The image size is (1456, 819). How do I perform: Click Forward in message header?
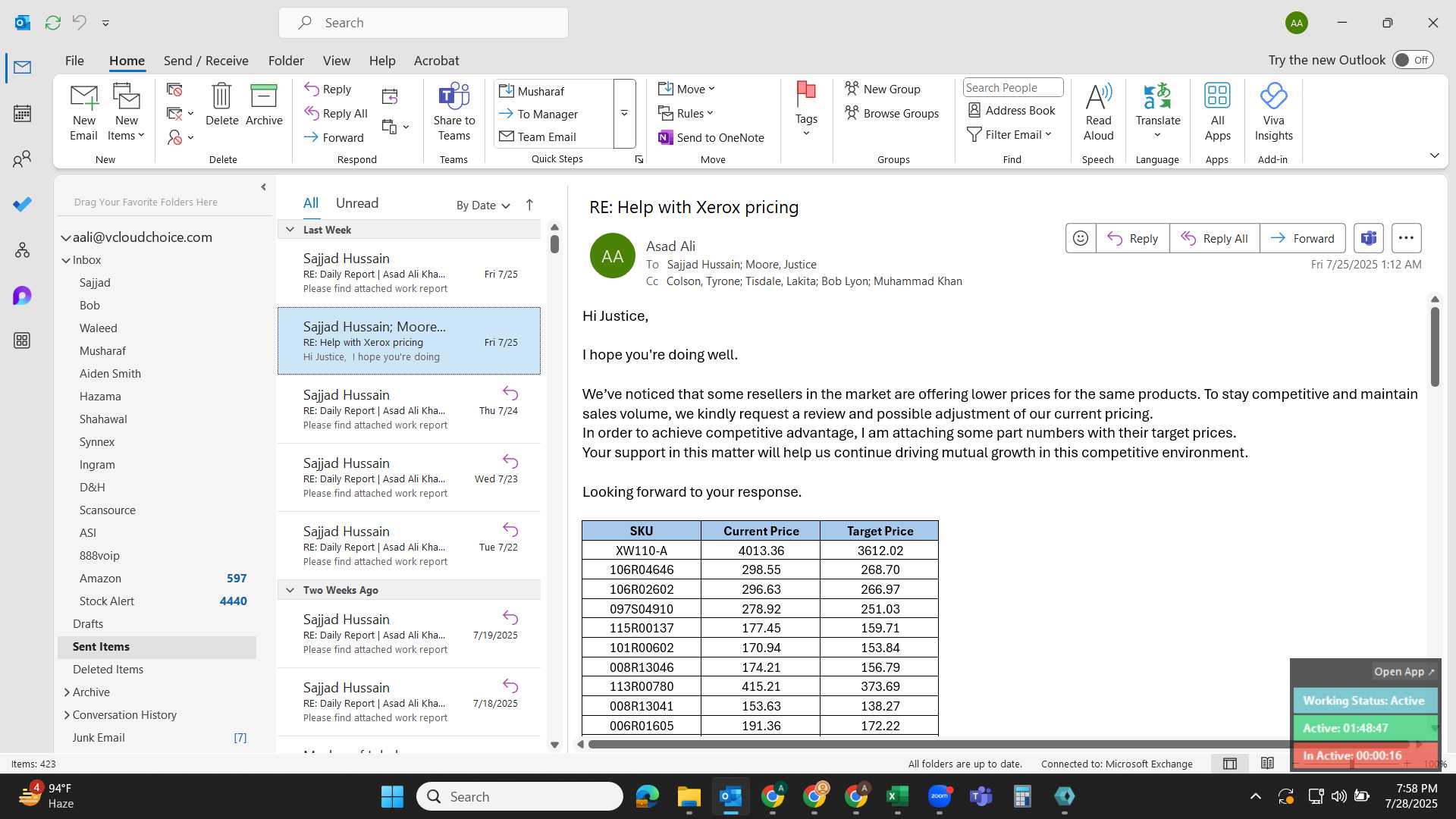pos(1303,238)
